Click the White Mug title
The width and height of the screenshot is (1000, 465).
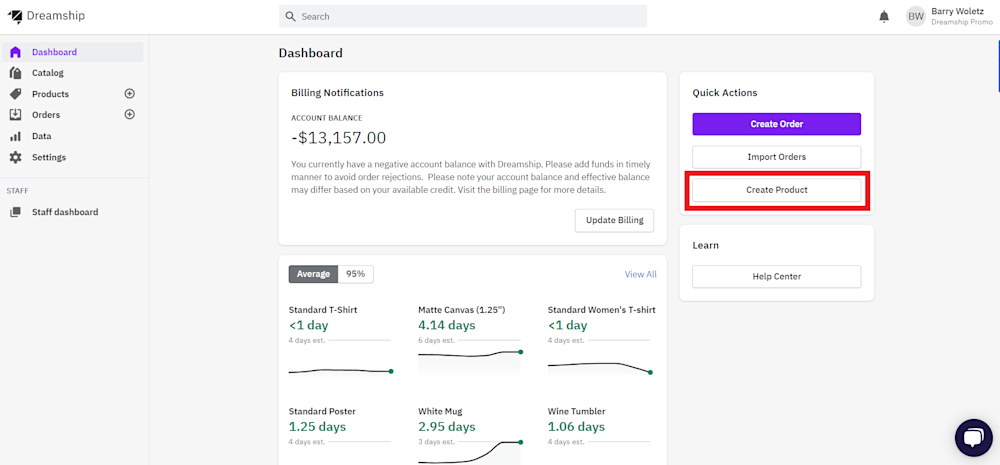[441, 411]
